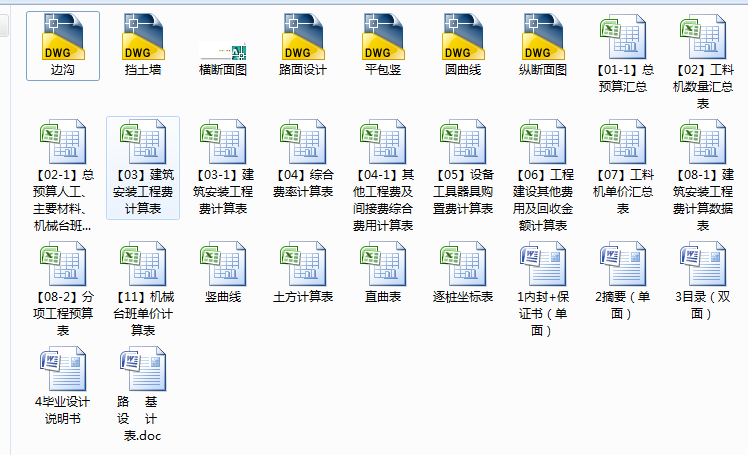Click the 【02】工料机数量汇总表 Excel icon
The height and width of the screenshot is (455, 748).
(703, 37)
